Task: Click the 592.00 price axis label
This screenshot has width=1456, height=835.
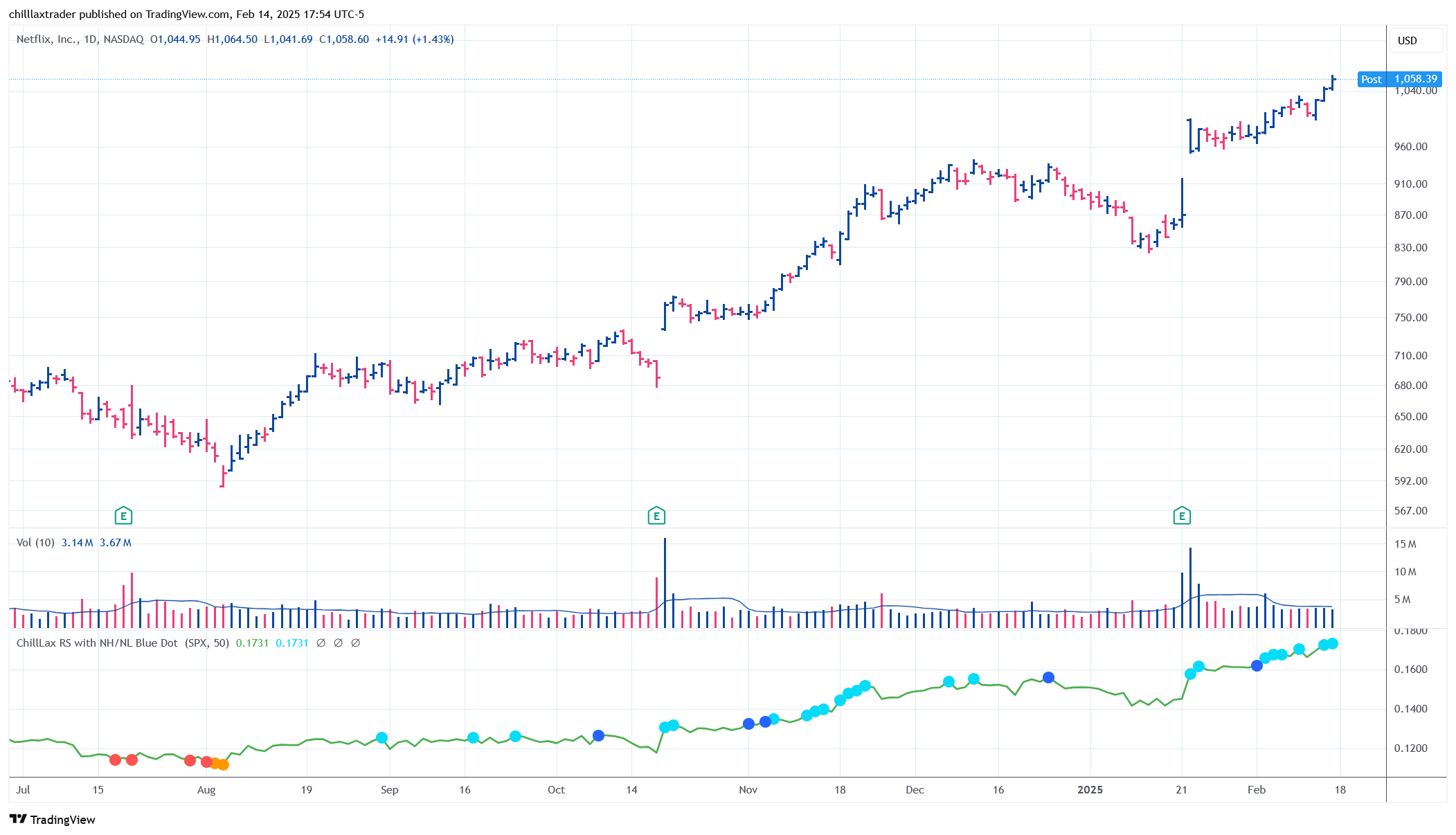Action: (1411, 481)
